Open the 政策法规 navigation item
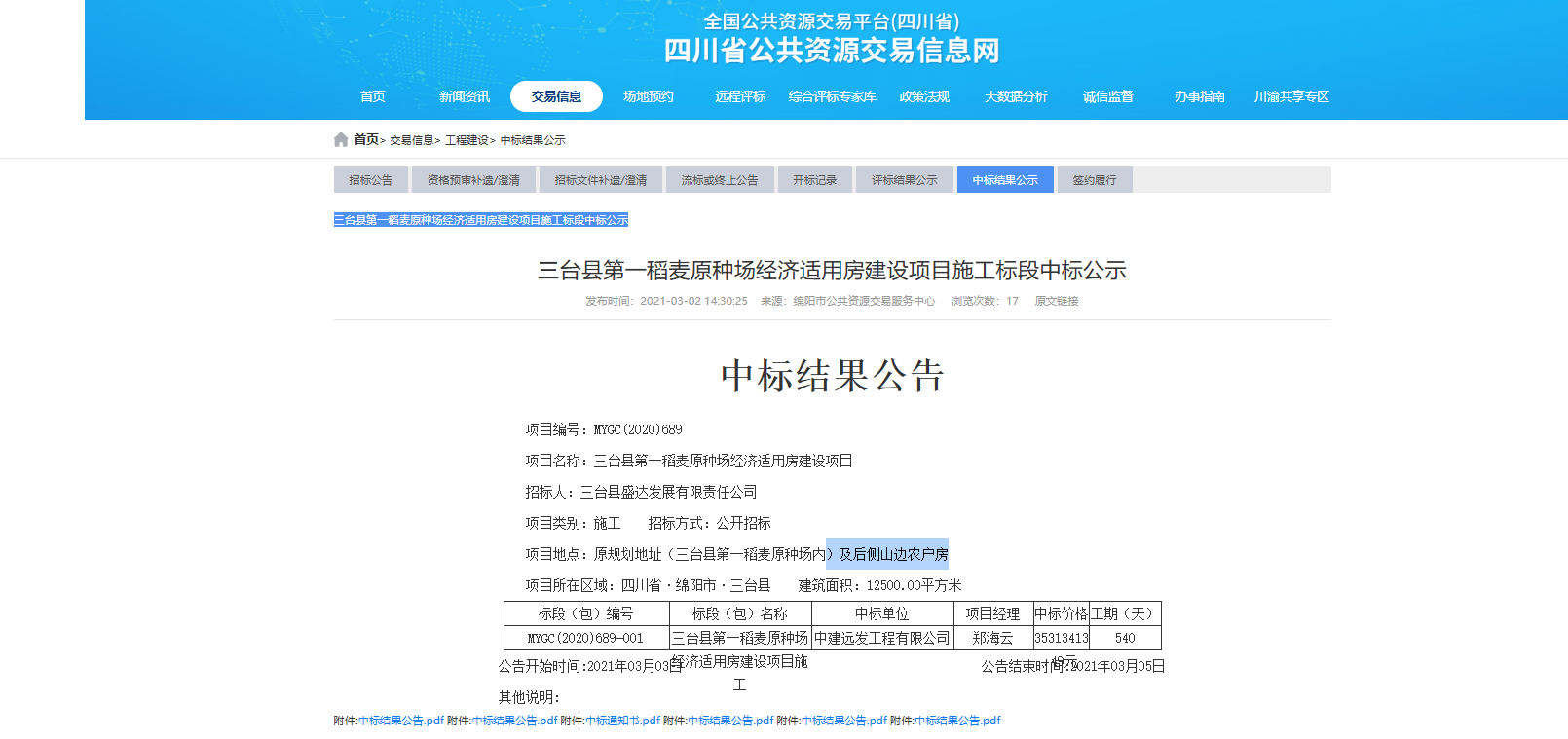1568x739 pixels. (x=924, y=96)
